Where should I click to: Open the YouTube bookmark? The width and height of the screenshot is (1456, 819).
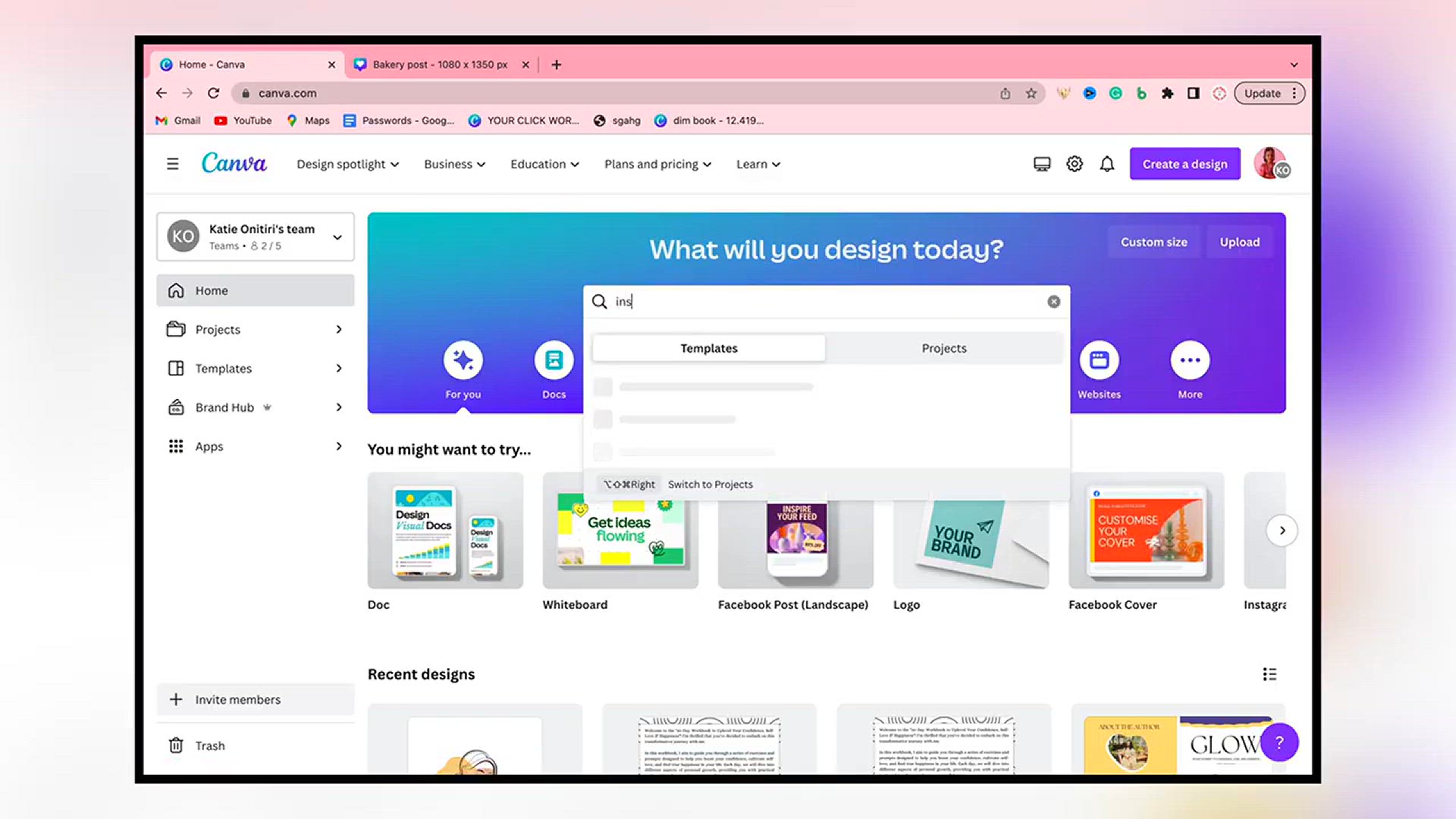click(243, 121)
